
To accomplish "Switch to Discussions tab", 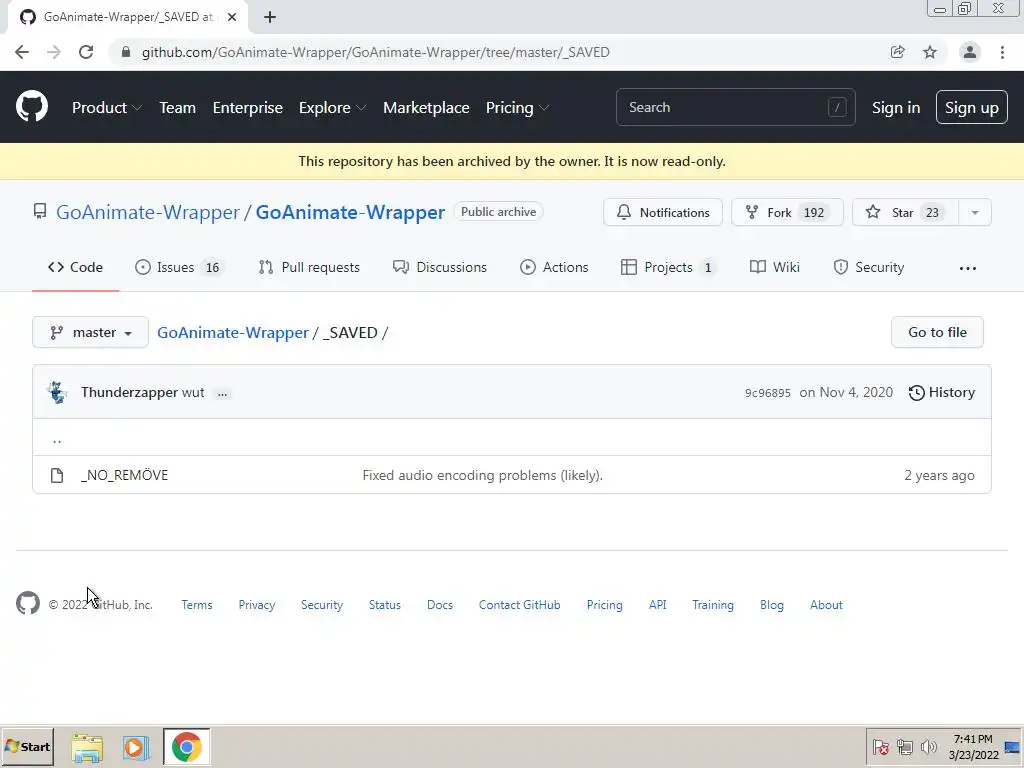I will pos(440,267).
